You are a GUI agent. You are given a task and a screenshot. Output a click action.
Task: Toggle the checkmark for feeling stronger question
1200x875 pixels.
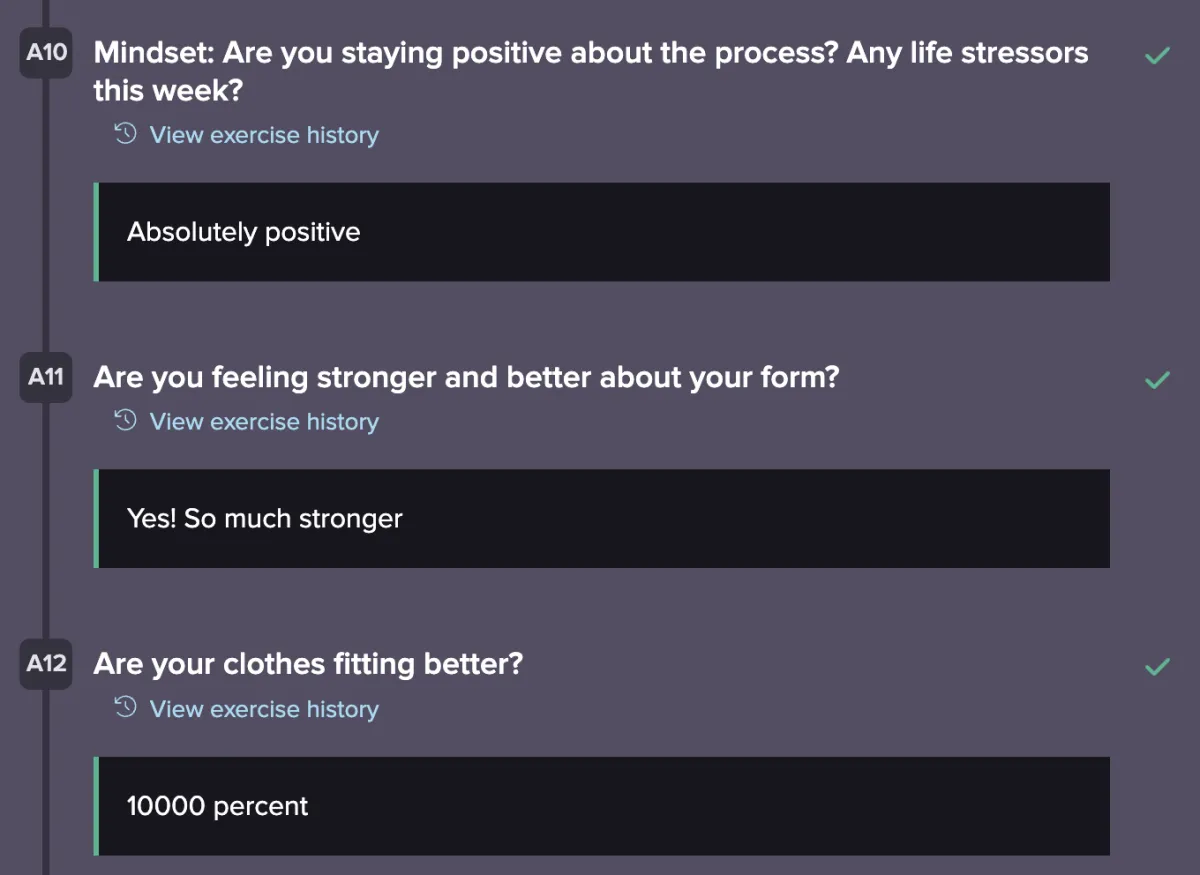point(1157,379)
